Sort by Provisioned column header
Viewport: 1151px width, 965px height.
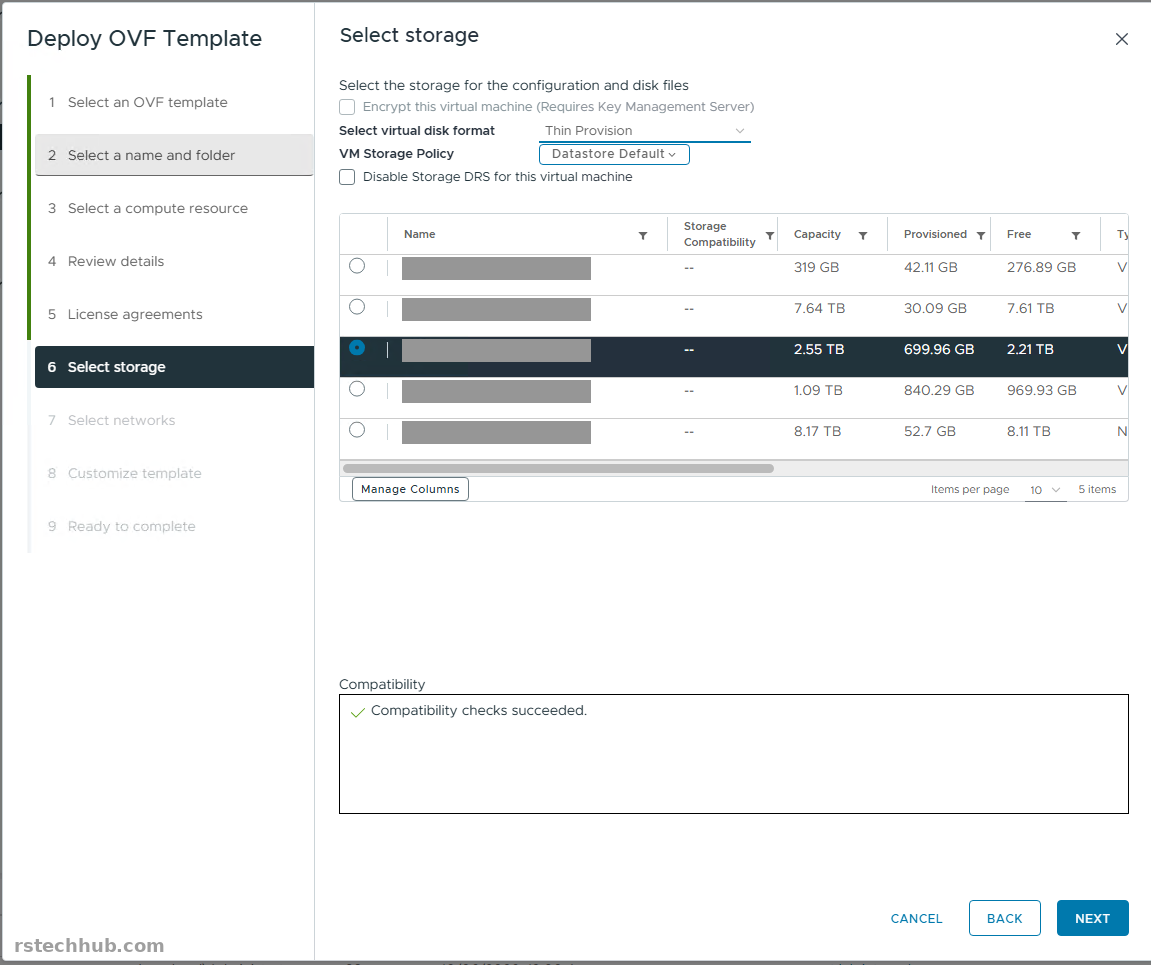(935, 234)
